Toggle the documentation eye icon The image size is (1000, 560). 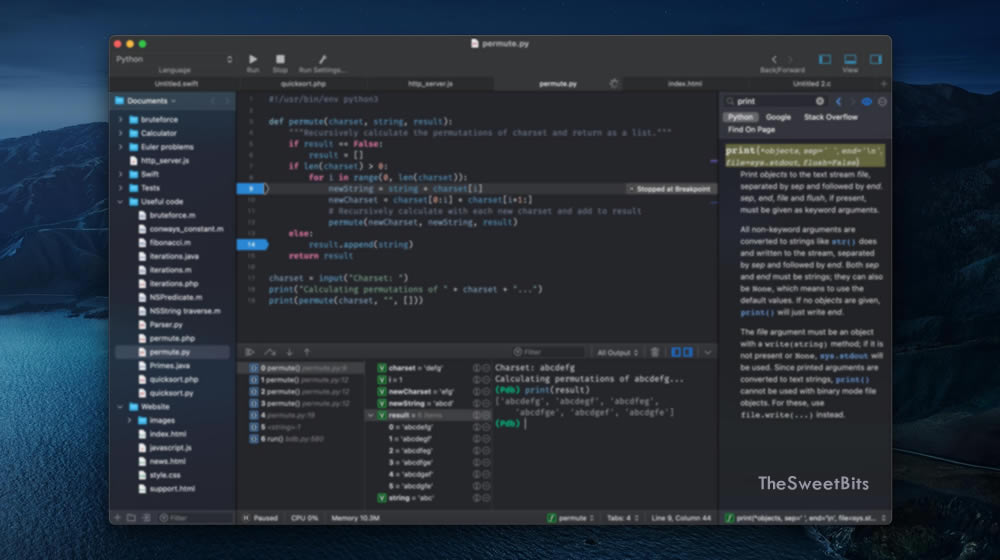867,101
